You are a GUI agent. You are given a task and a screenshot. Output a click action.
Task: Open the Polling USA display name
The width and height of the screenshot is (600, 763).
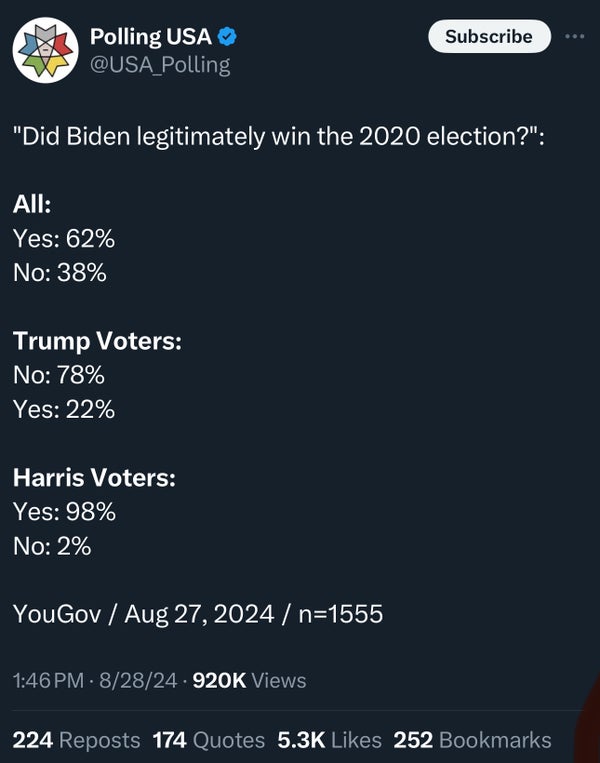151,36
